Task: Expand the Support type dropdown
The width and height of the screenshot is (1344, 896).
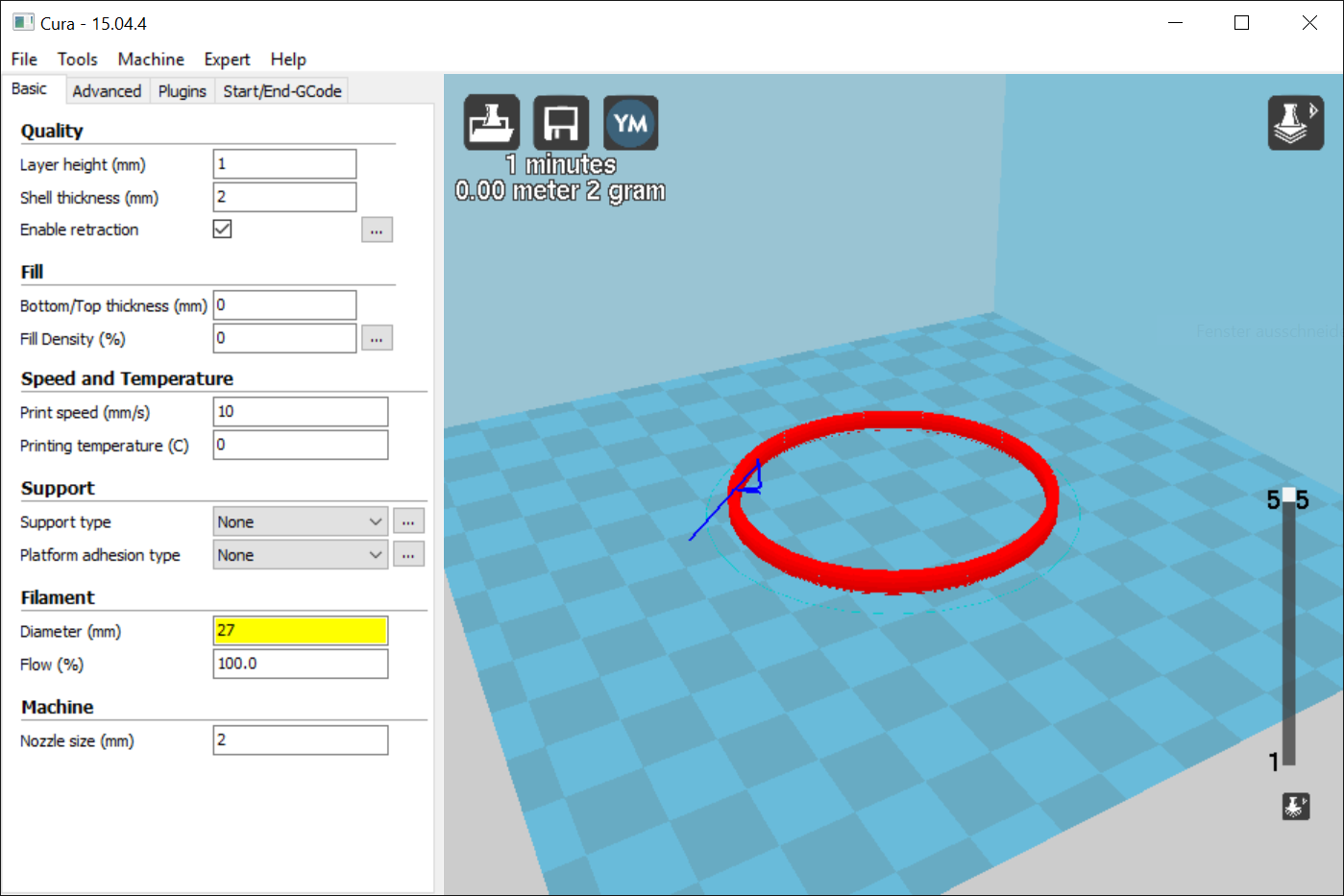Action: (300, 521)
